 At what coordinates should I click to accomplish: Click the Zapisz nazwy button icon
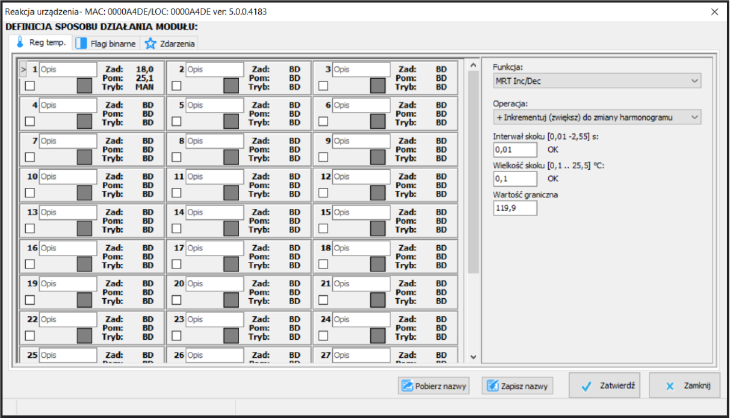[493, 386]
